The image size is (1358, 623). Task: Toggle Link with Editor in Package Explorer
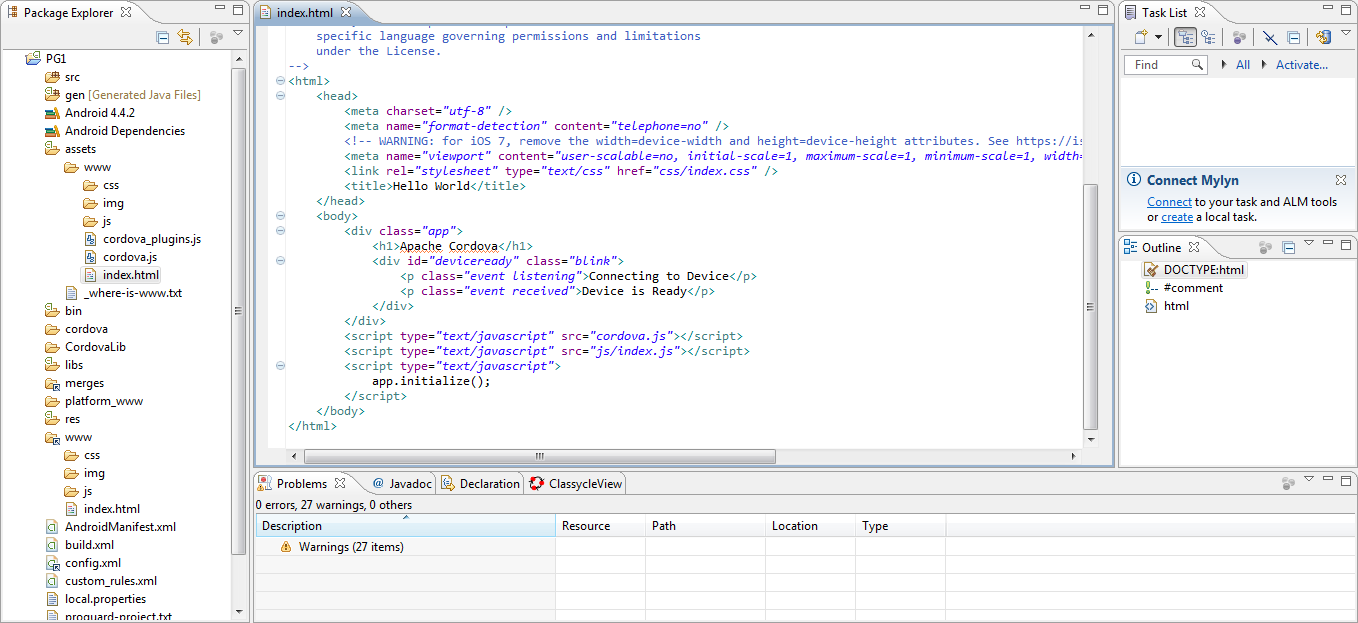pyautogui.click(x=185, y=37)
